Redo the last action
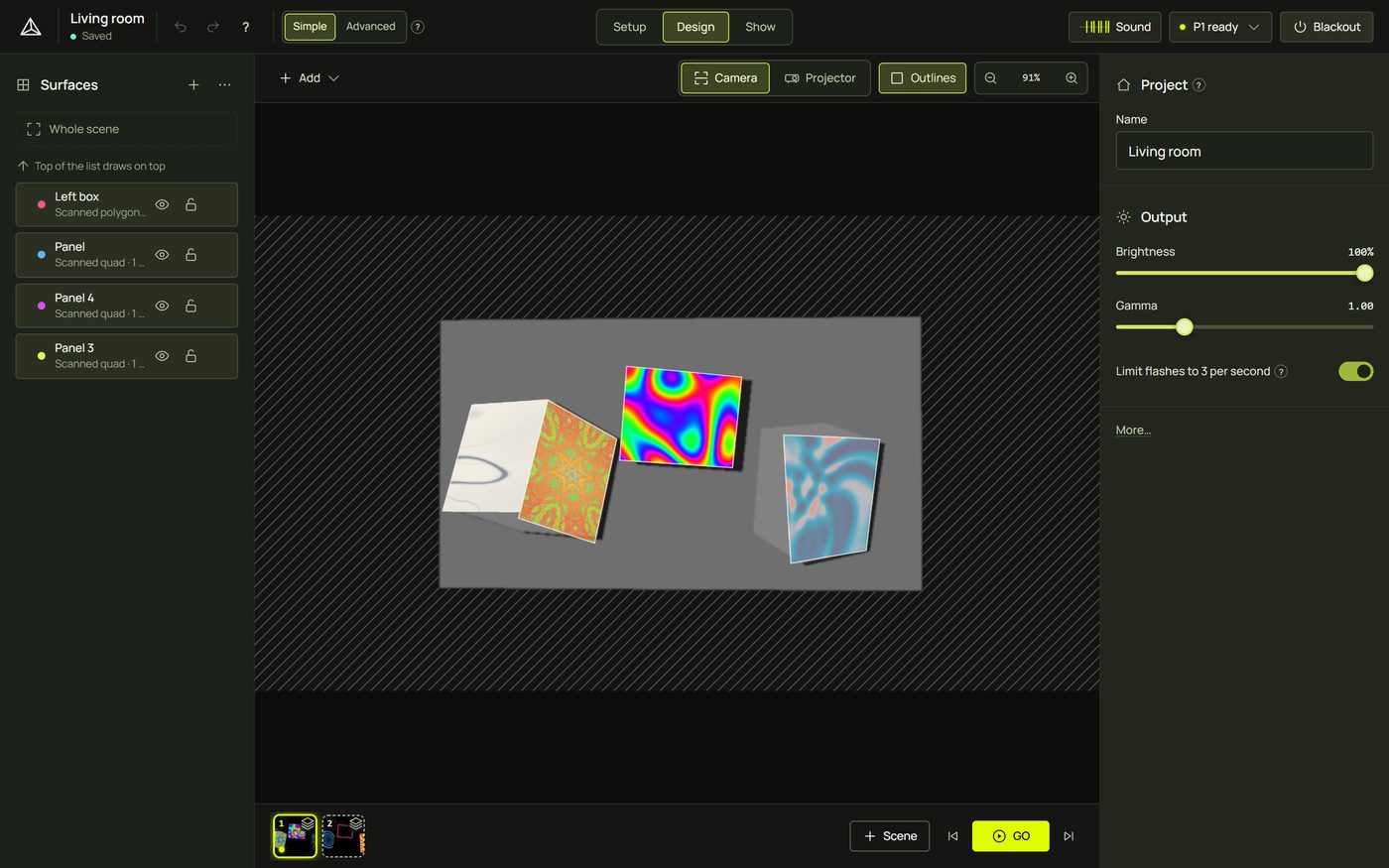Screen dimensions: 1389x868 pyautogui.click(x=212, y=27)
